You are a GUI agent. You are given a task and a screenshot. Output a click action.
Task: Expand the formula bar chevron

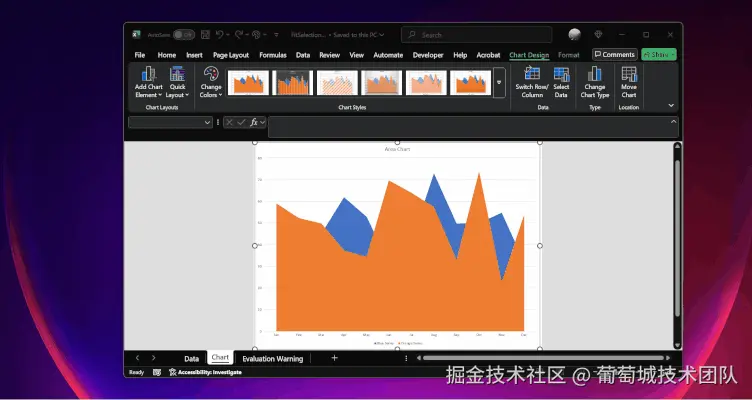(673, 122)
